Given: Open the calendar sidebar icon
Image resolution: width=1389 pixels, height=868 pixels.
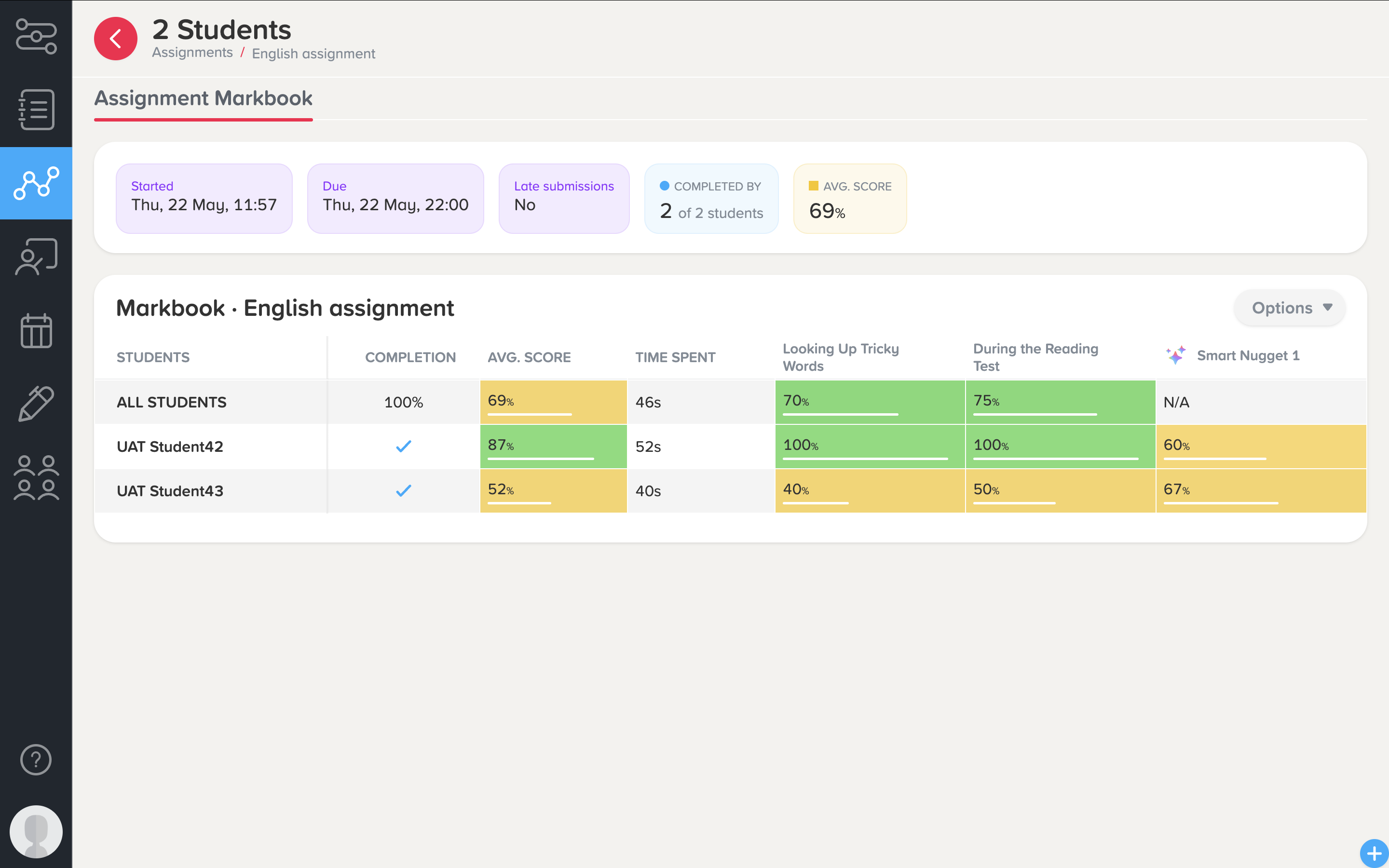Looking at the screenshot, I should (36, 331).
